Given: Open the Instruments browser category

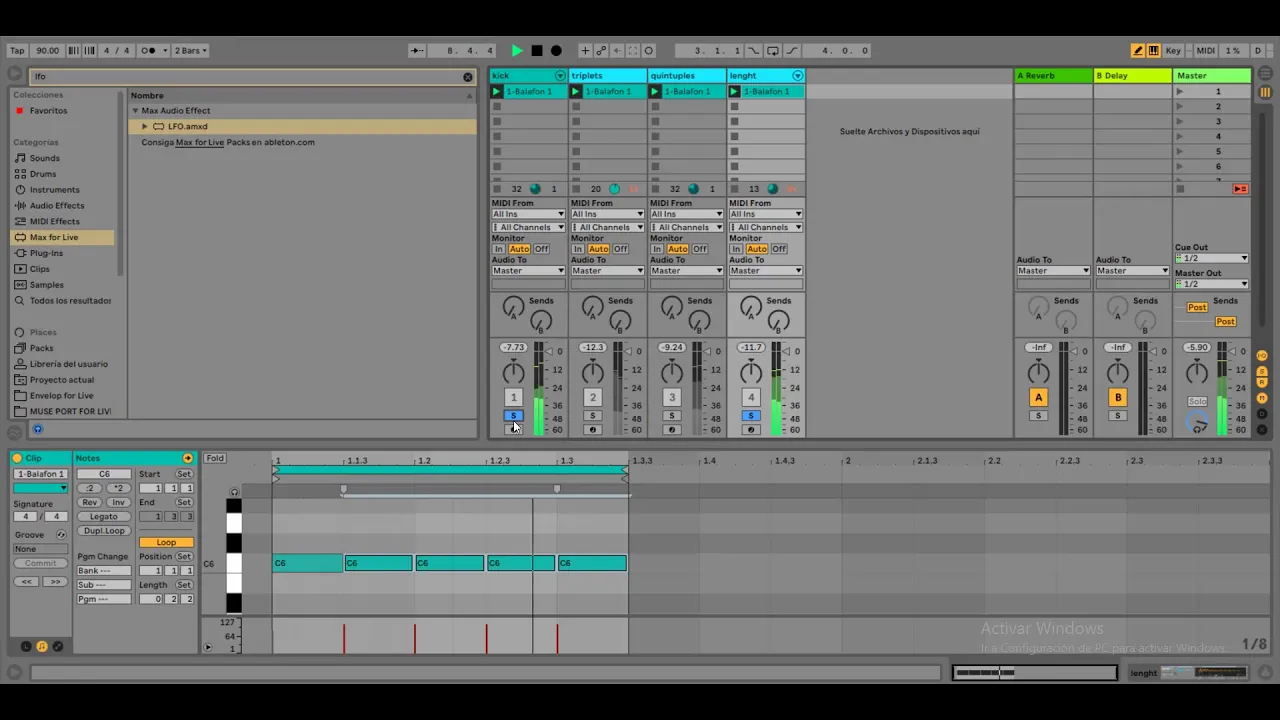Looking at the screenshot, I should (54, 190).
